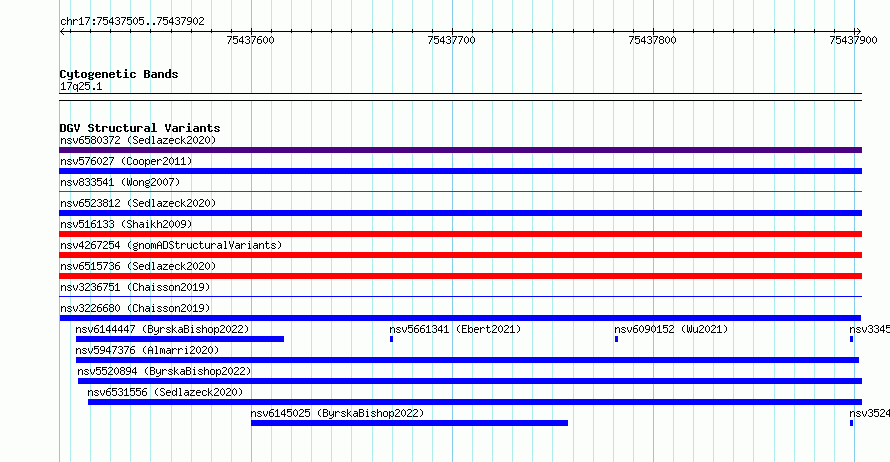The height and width of the screenshot is (462, 890).
Task: Open nsv4267254 (gnomADStructuralVariants) label
Action: click(x=171, y=245)
